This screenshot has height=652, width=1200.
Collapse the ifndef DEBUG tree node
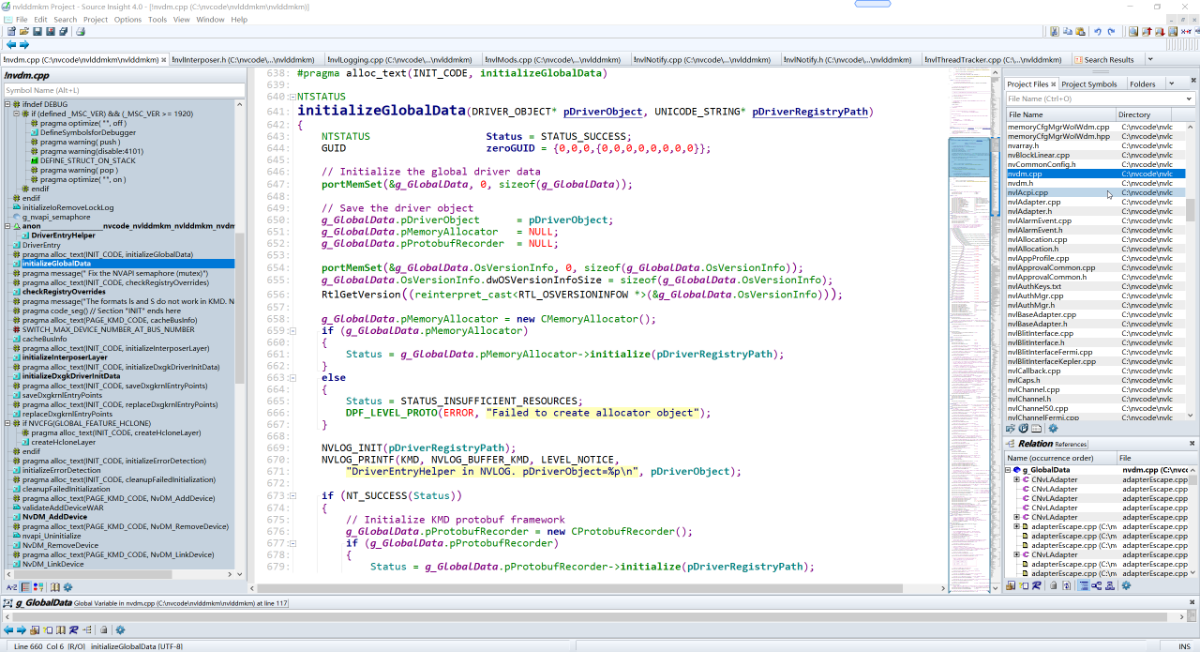point(7,104)
